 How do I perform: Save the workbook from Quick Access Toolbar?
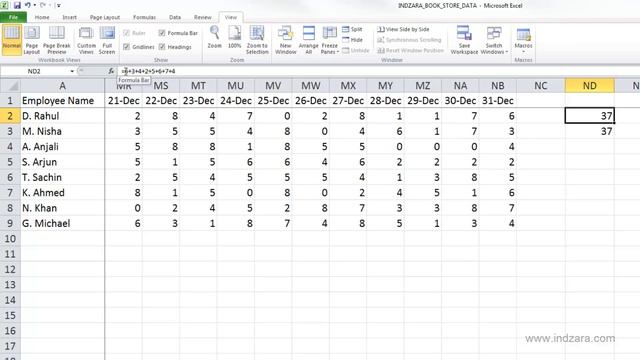(17, 5)
